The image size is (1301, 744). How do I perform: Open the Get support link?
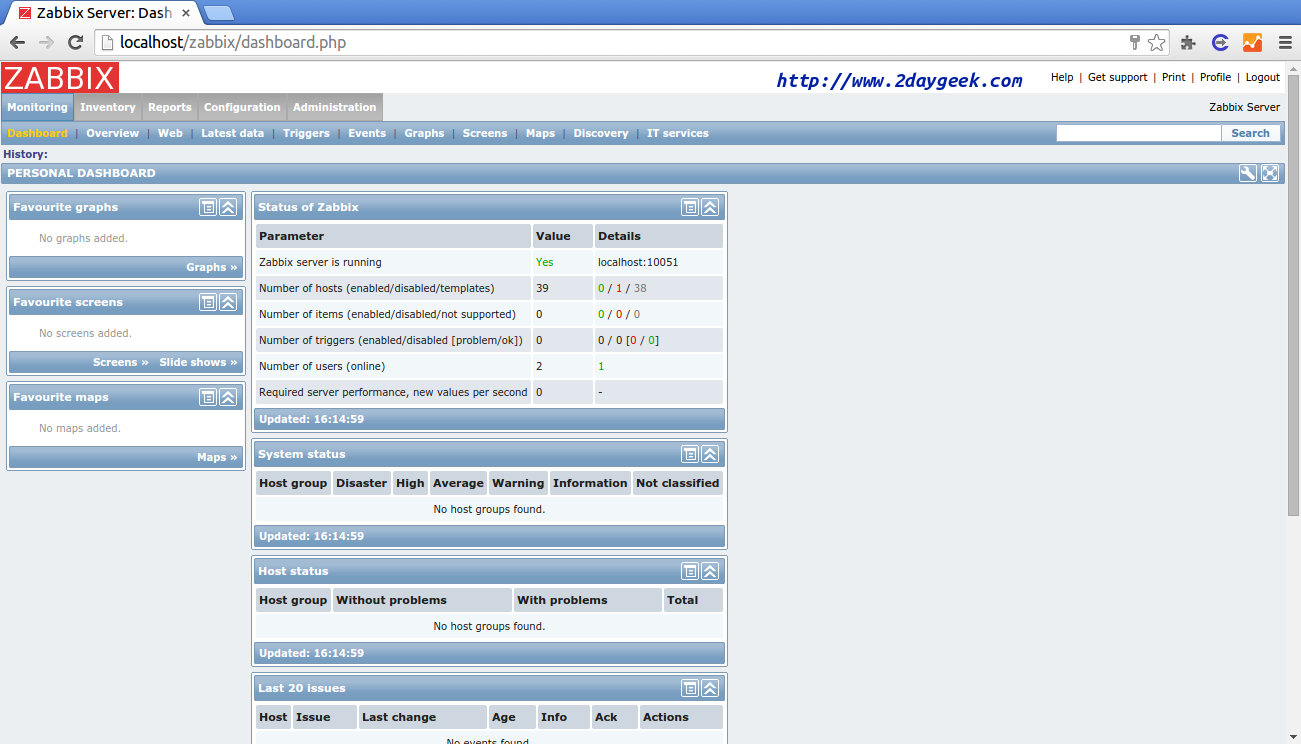point(1118,77)
